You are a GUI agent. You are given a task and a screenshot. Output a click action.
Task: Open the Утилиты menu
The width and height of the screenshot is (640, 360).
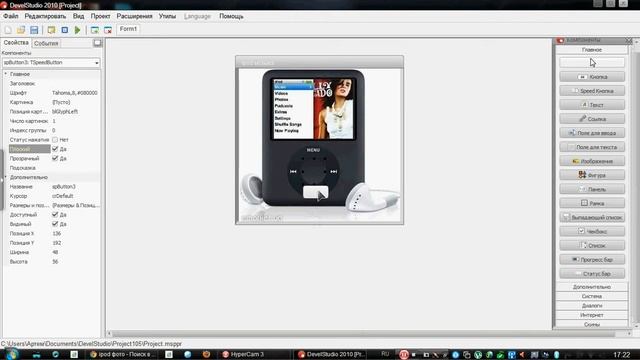pos(167,16)
